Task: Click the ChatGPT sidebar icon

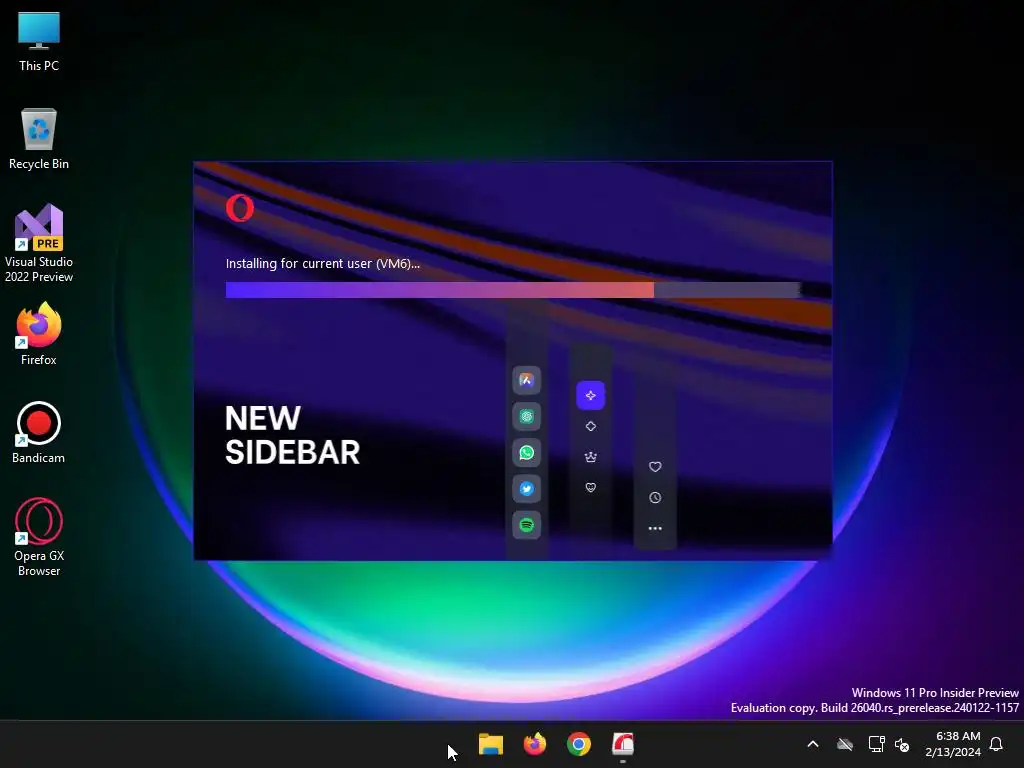Action: point(526,416)
